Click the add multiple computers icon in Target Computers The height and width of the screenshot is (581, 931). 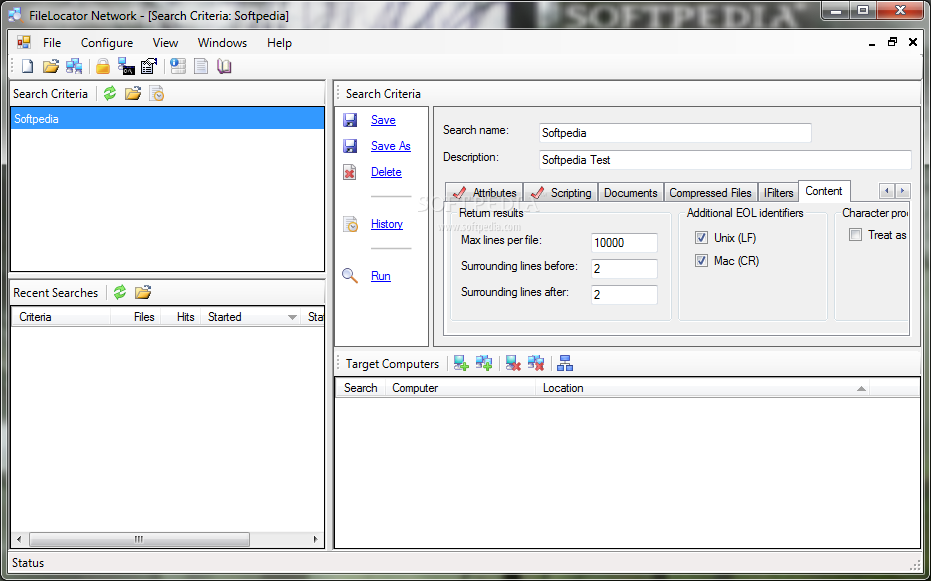tap(484, 364)
